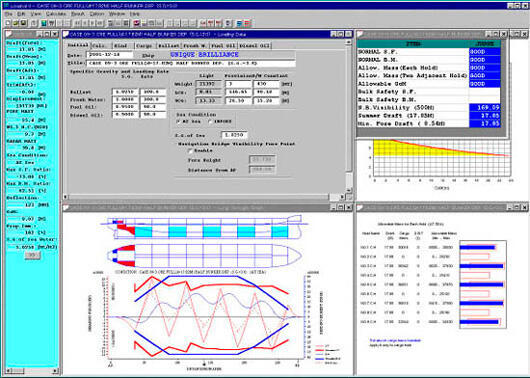This screenshot has height=378, width=530.
Task: Switch to the Kind tab
Action: (122, 46)
